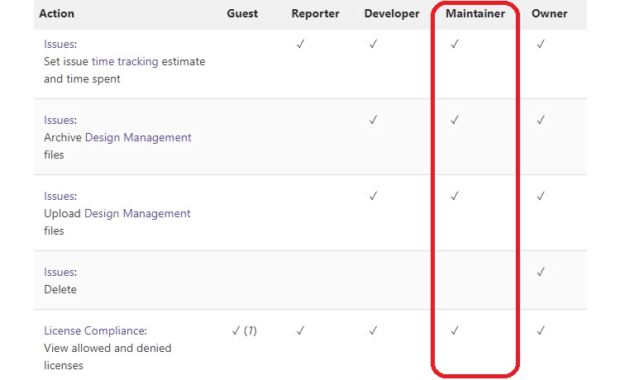Click 'View allowed and denied' text
This screenshot has width=620, height=380.
(x=108, y=348)
